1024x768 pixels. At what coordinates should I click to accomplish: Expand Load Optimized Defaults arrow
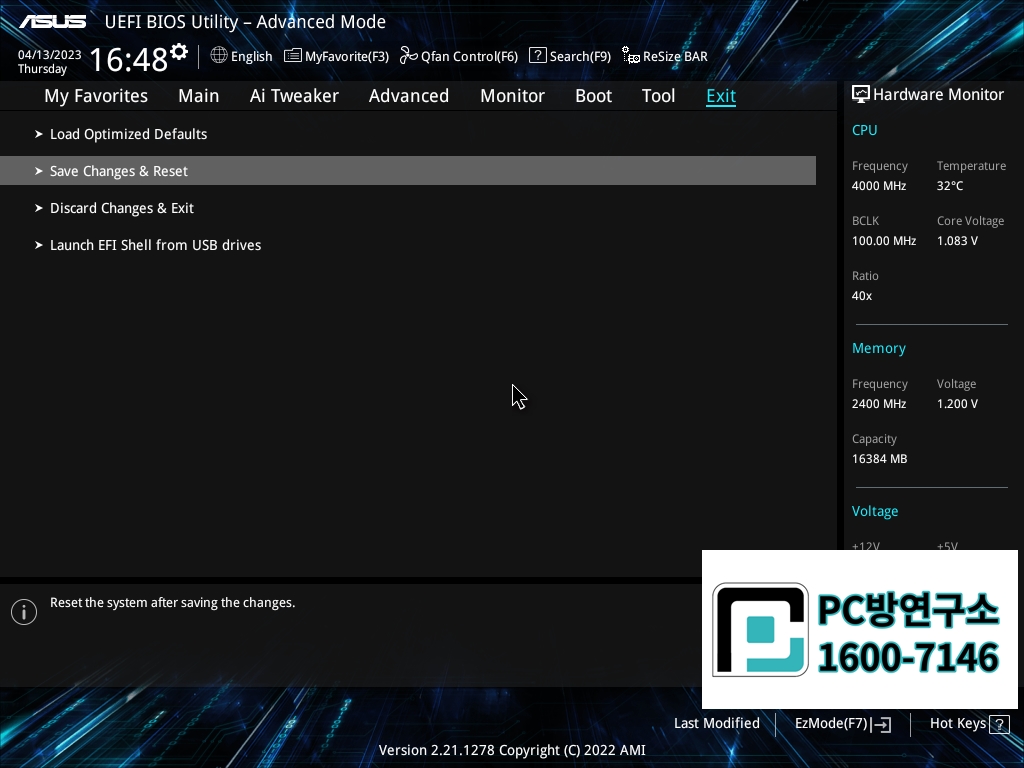click(x=39, y=134)
